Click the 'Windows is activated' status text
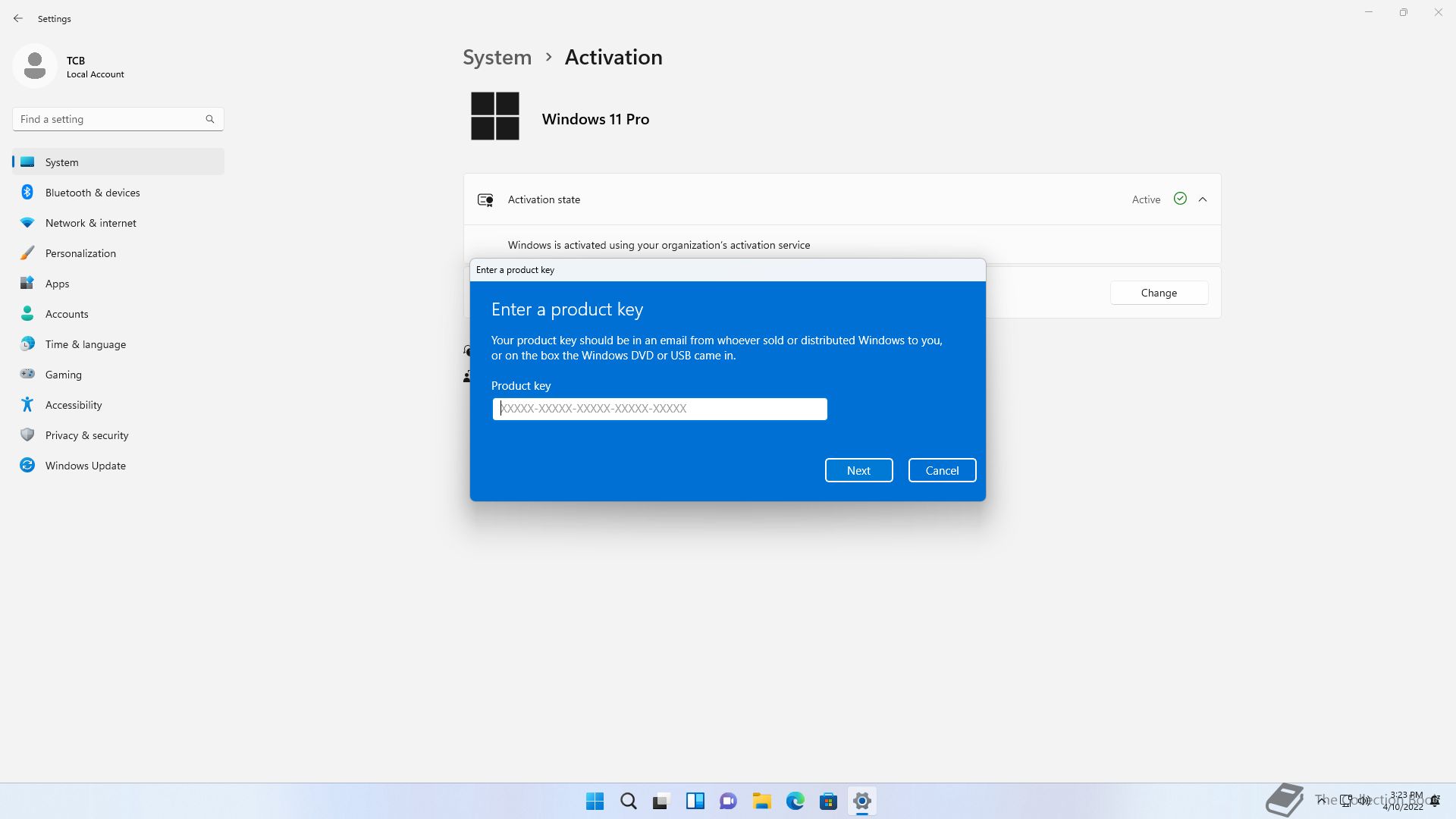Viewport: 1456px width, 819px height. pyautogui.click(x=659, y=245)
